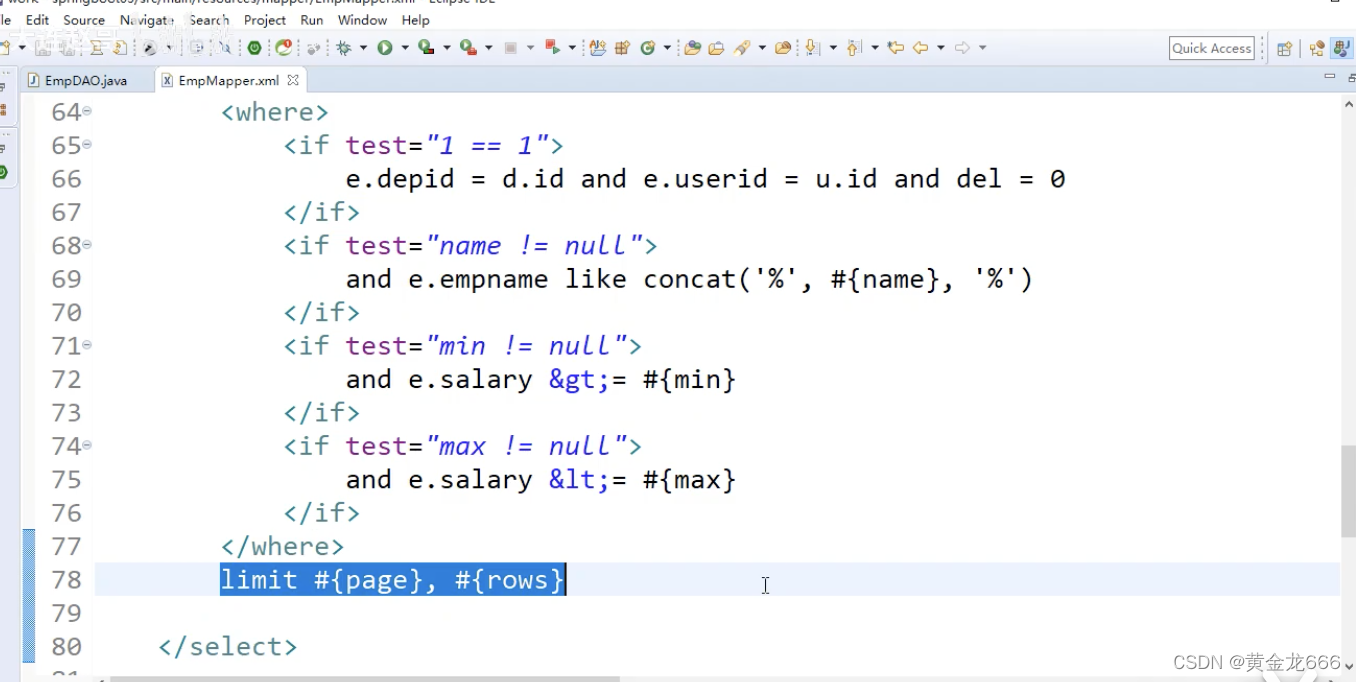The height and width of the screenshot is (682, 1356).
Task: Collapse the max if block on line 74
Action: tap(87, 445)
